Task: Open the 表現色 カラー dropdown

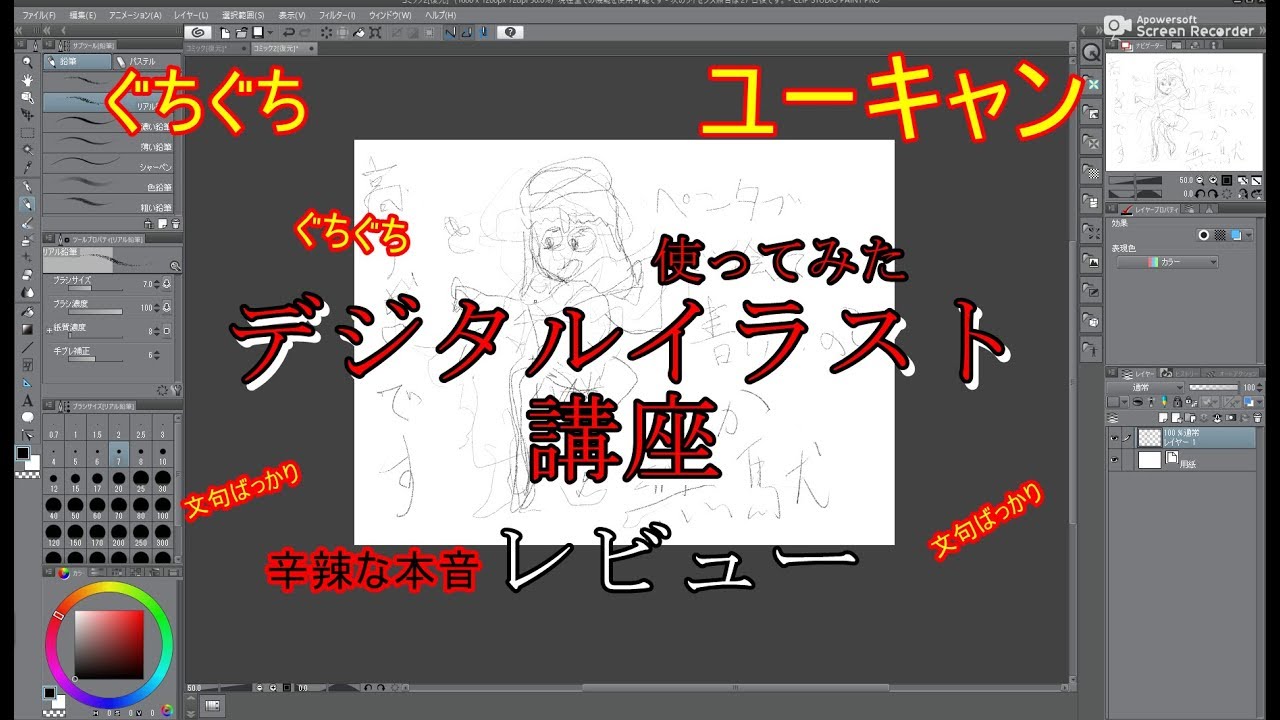Action: coord(1168,262)
